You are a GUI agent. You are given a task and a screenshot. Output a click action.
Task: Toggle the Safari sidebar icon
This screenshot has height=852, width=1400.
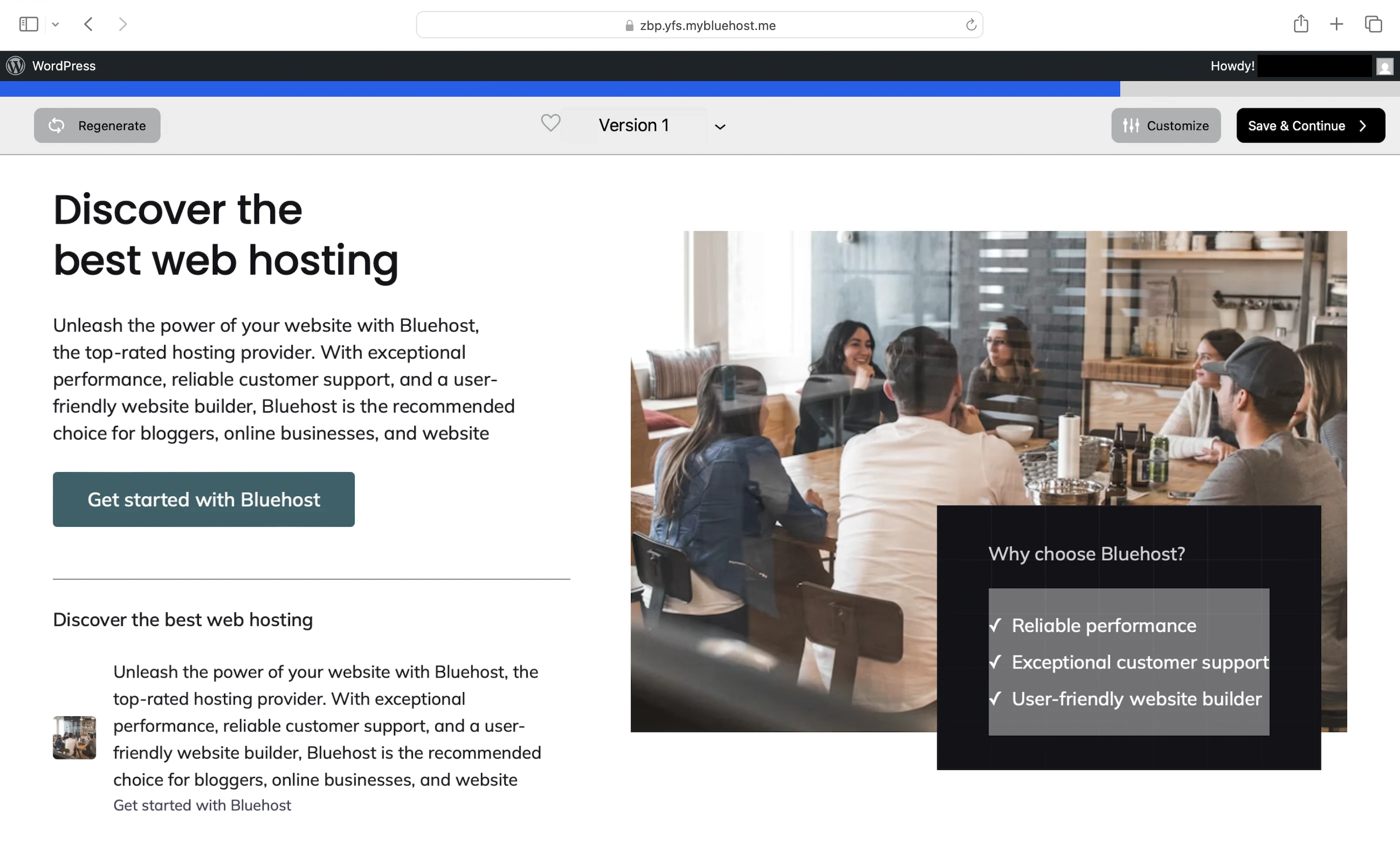click(28, 24)
